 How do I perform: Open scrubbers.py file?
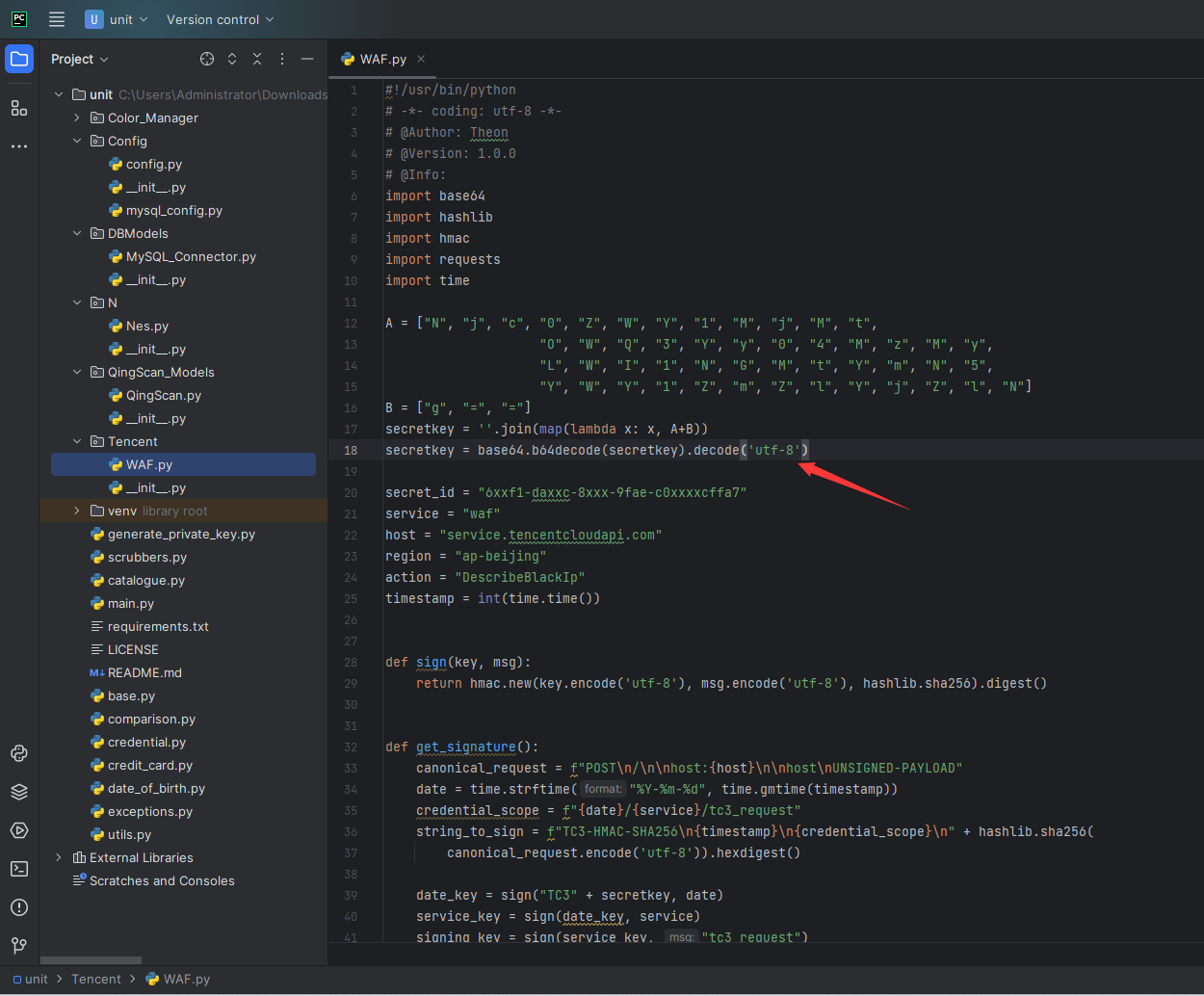(139, 557)
